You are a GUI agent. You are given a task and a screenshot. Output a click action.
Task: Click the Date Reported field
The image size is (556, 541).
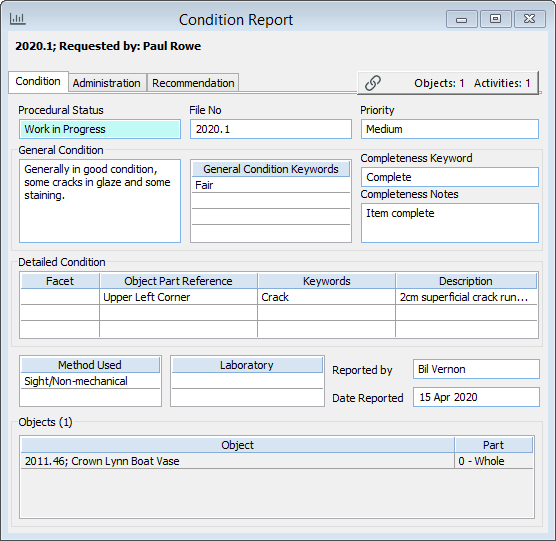[476, 397]
